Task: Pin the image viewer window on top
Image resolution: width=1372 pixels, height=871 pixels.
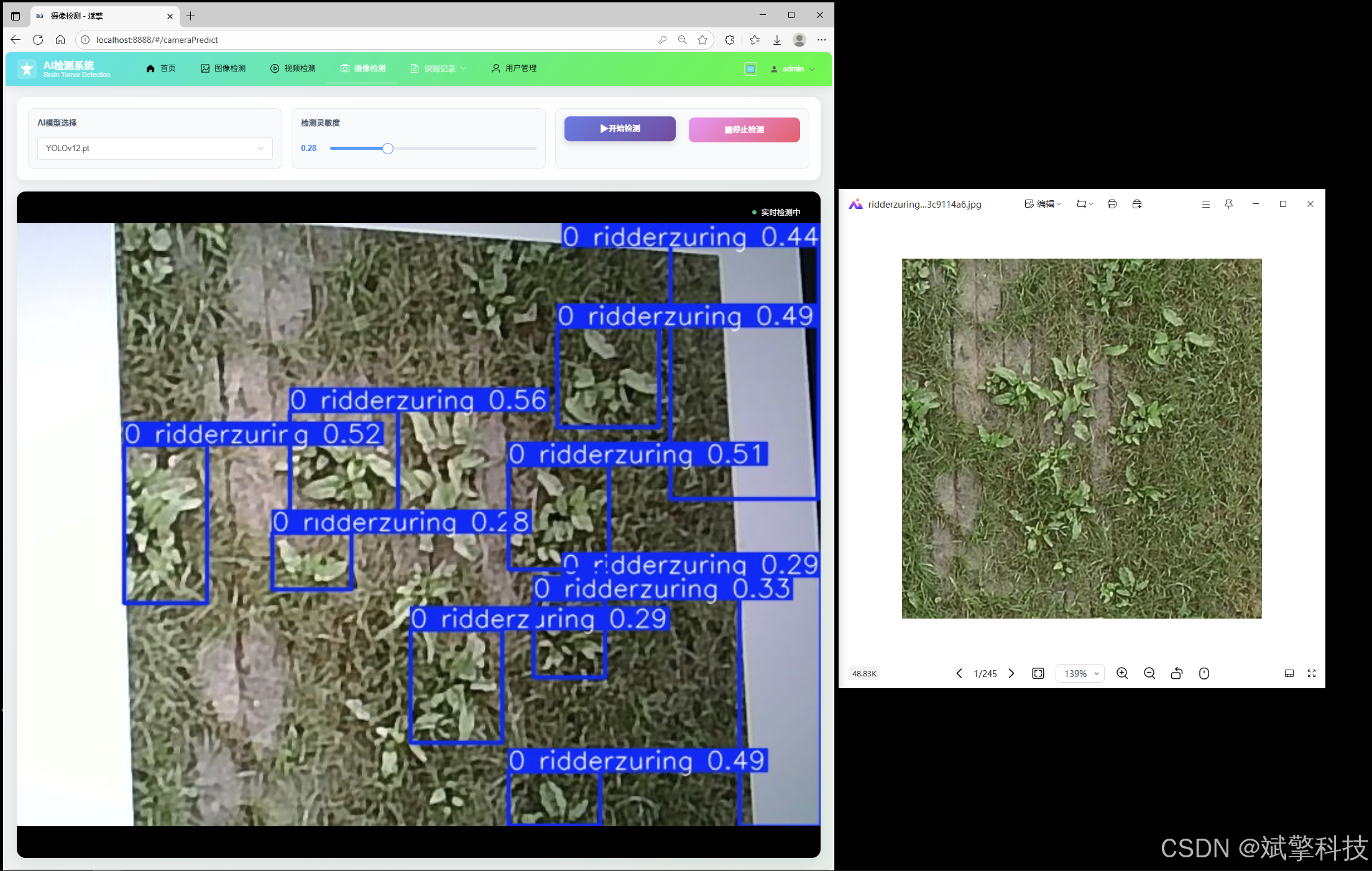Action: click(x=1228, y=204)
